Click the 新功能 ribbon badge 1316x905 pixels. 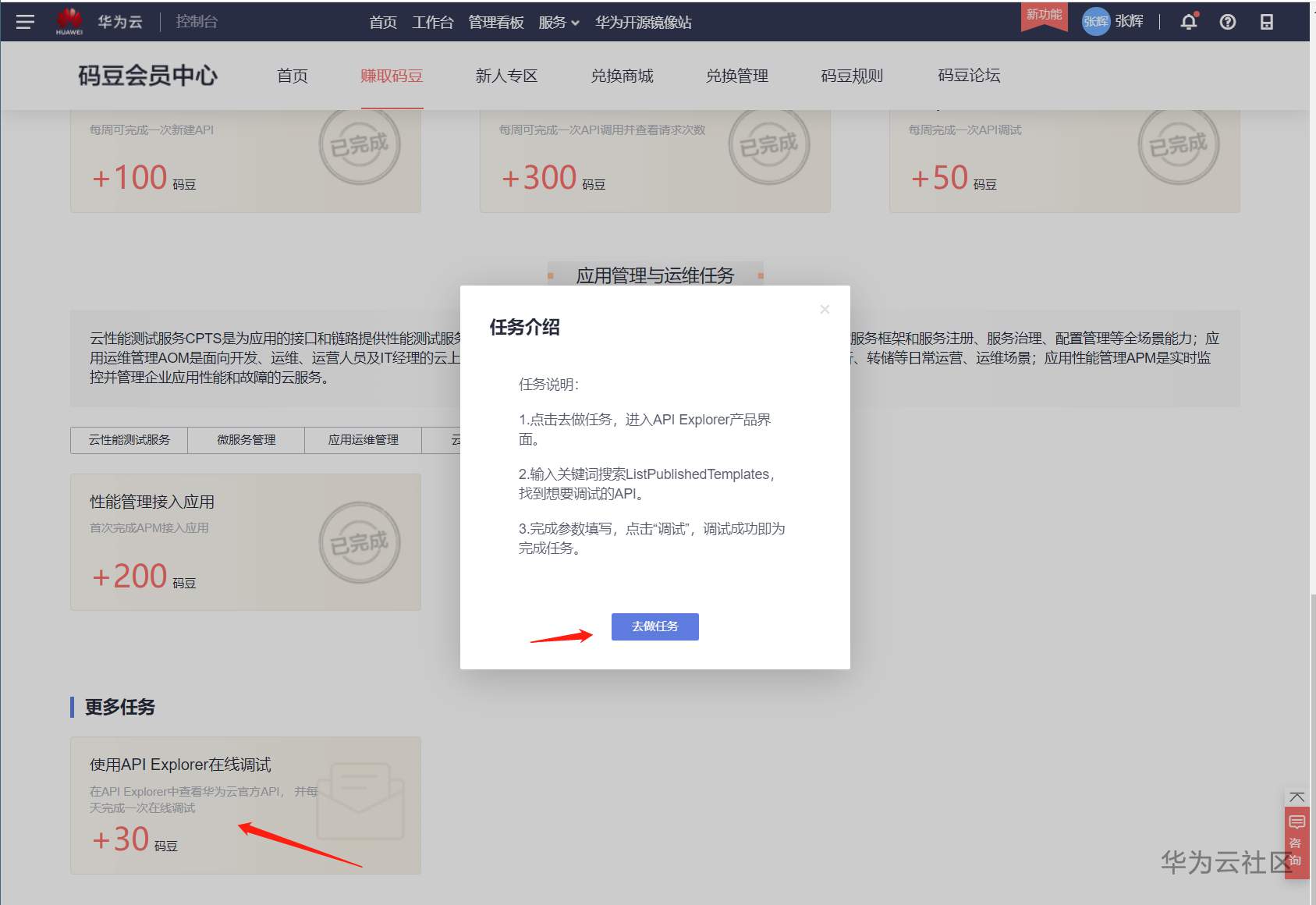tap(1044, 15)
